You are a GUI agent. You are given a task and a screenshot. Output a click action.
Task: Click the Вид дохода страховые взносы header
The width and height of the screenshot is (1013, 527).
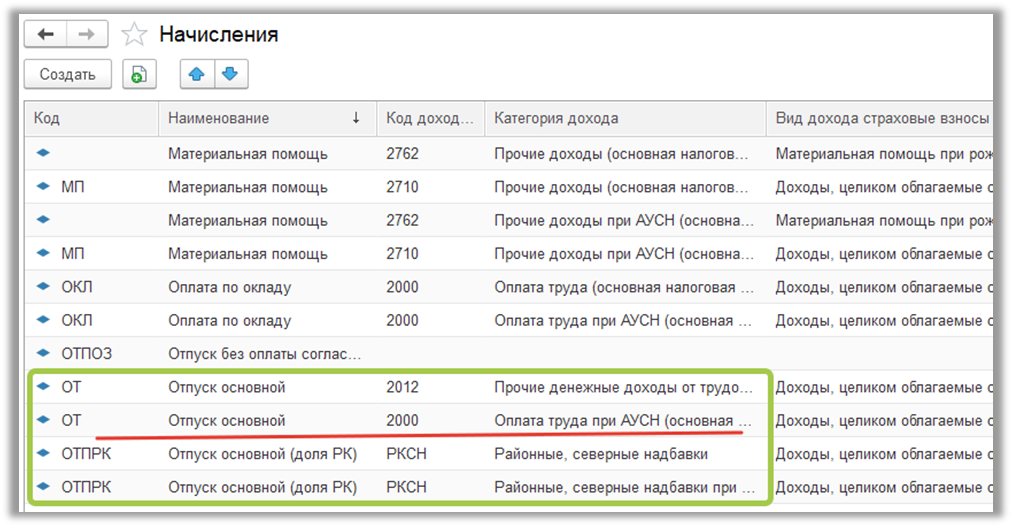click(x=881, y=118)
